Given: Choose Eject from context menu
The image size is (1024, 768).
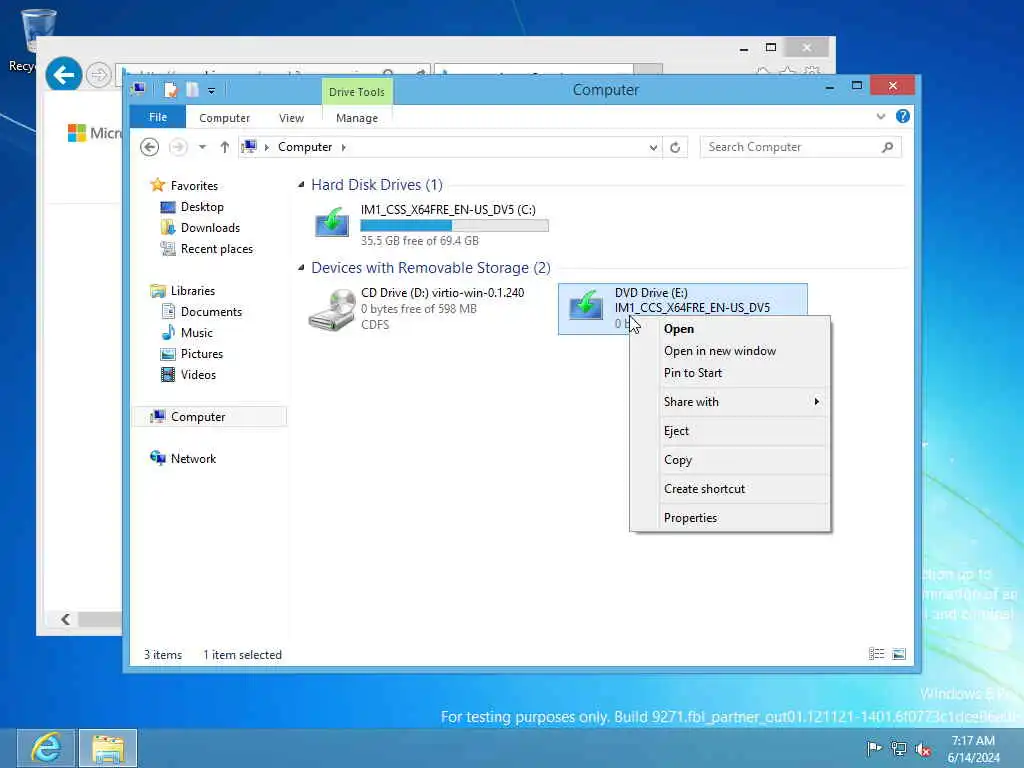Looking at the screenshot, I should pos(730,431).
